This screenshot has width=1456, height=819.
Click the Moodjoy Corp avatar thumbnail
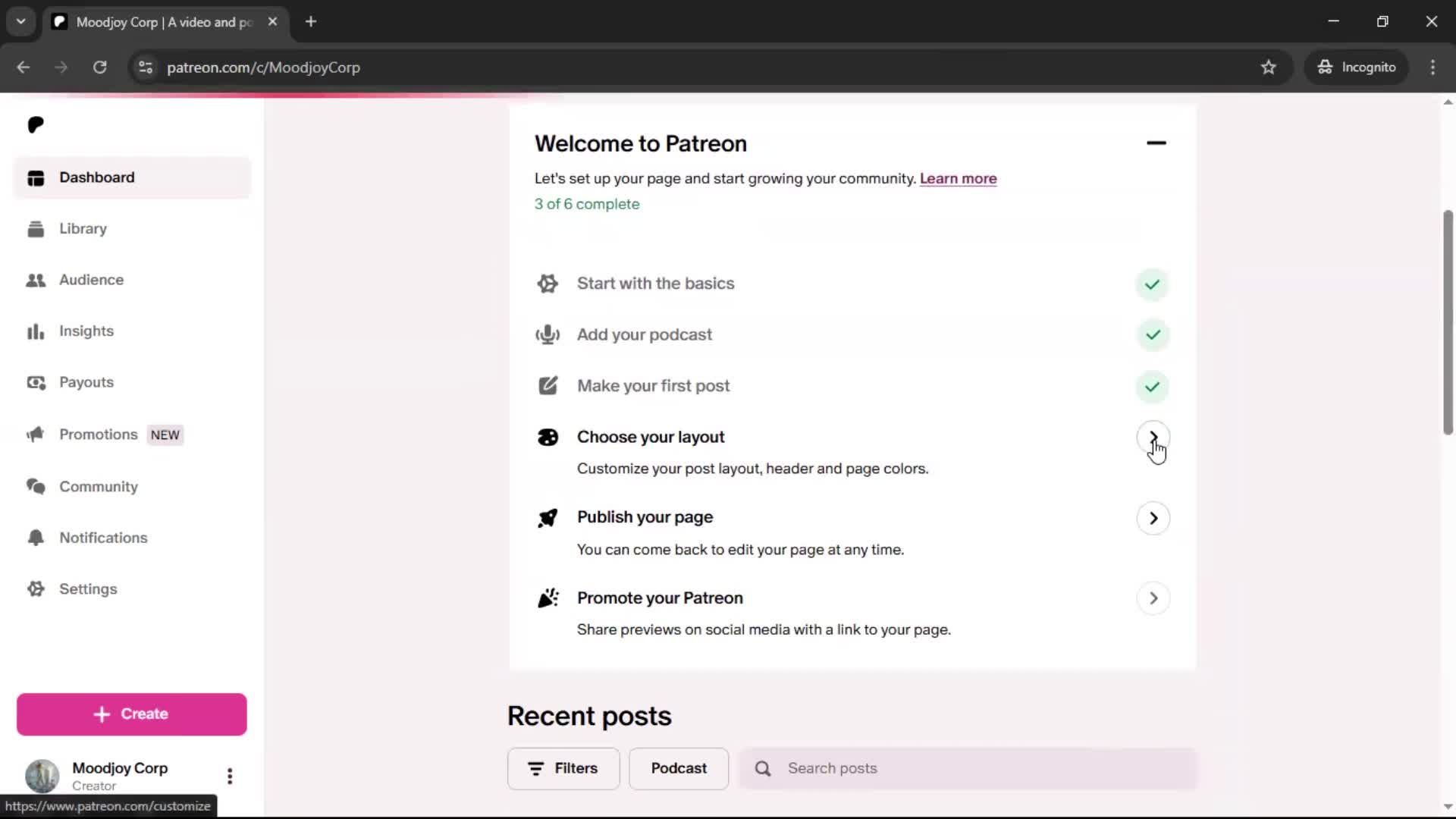tap(42, 776)
